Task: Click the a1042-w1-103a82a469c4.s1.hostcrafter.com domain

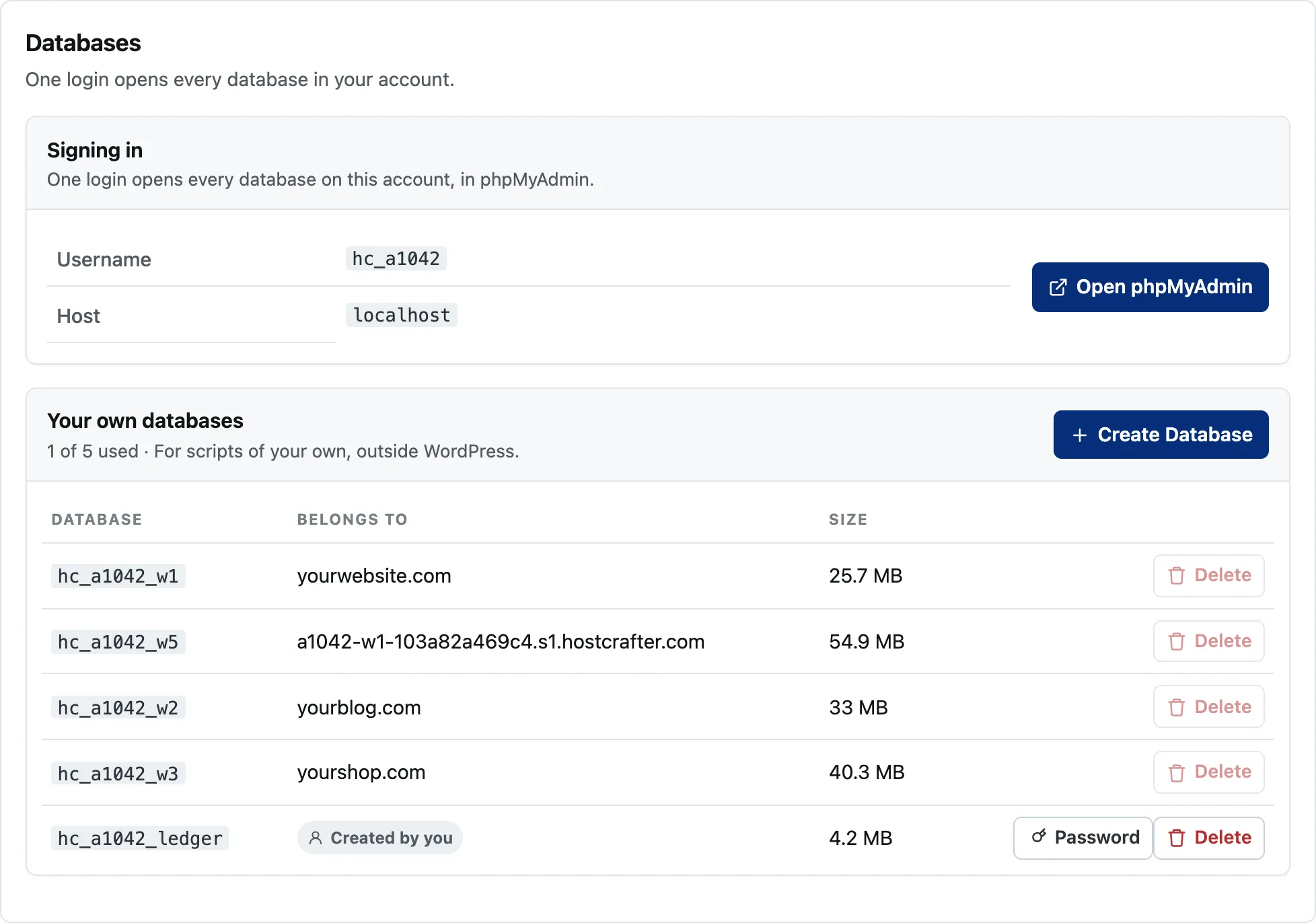Action: pos(501,642)
